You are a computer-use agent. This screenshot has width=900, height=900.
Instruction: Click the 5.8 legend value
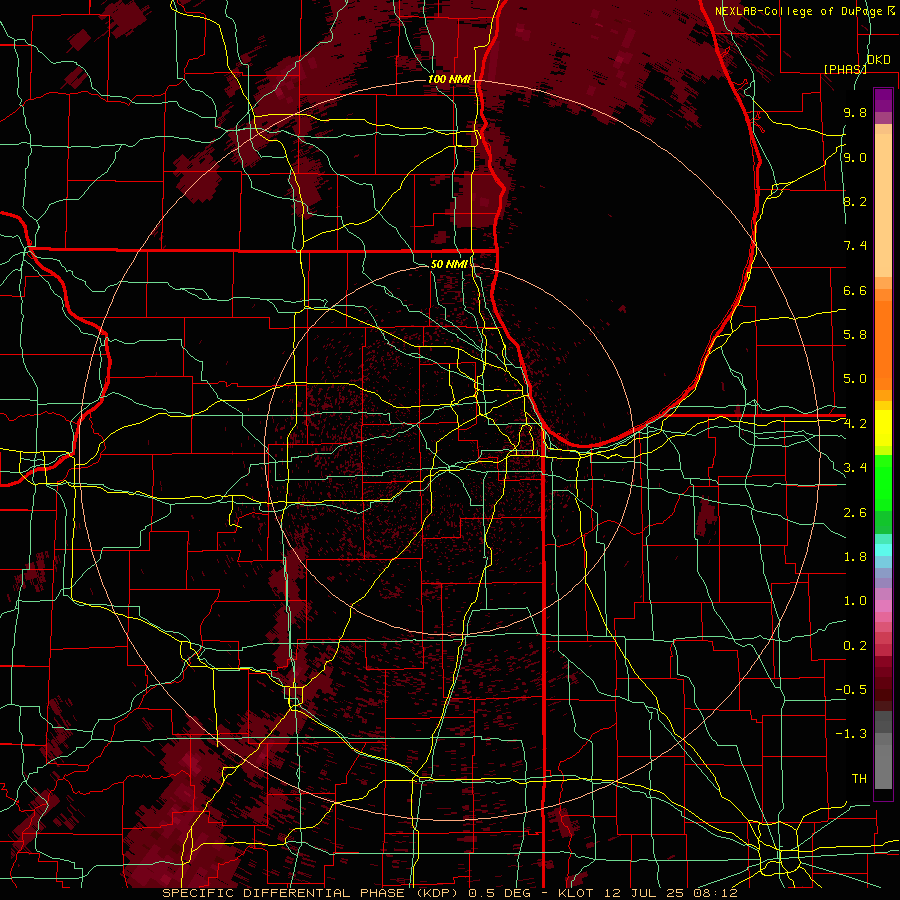click(855, 335)
